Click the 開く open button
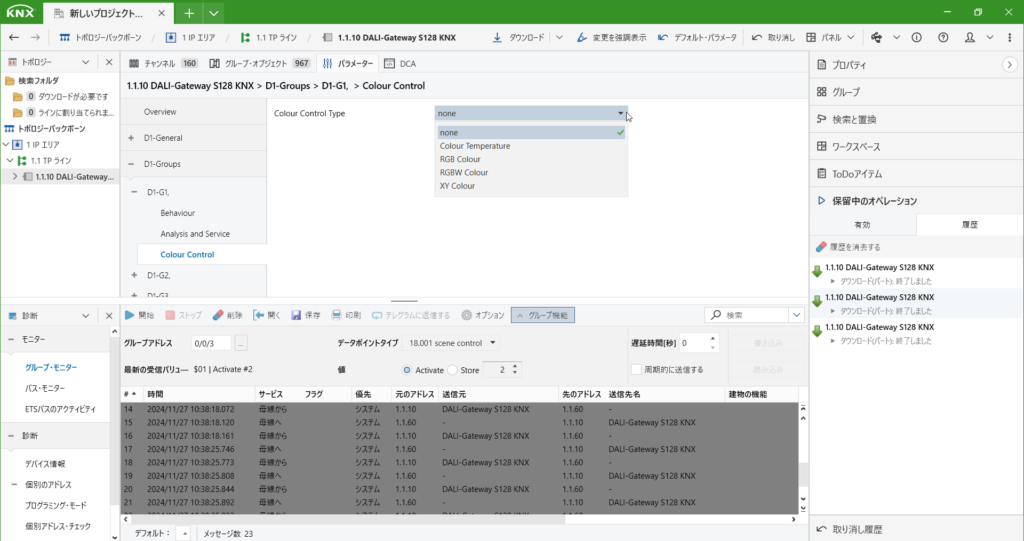 click(267, 315)
